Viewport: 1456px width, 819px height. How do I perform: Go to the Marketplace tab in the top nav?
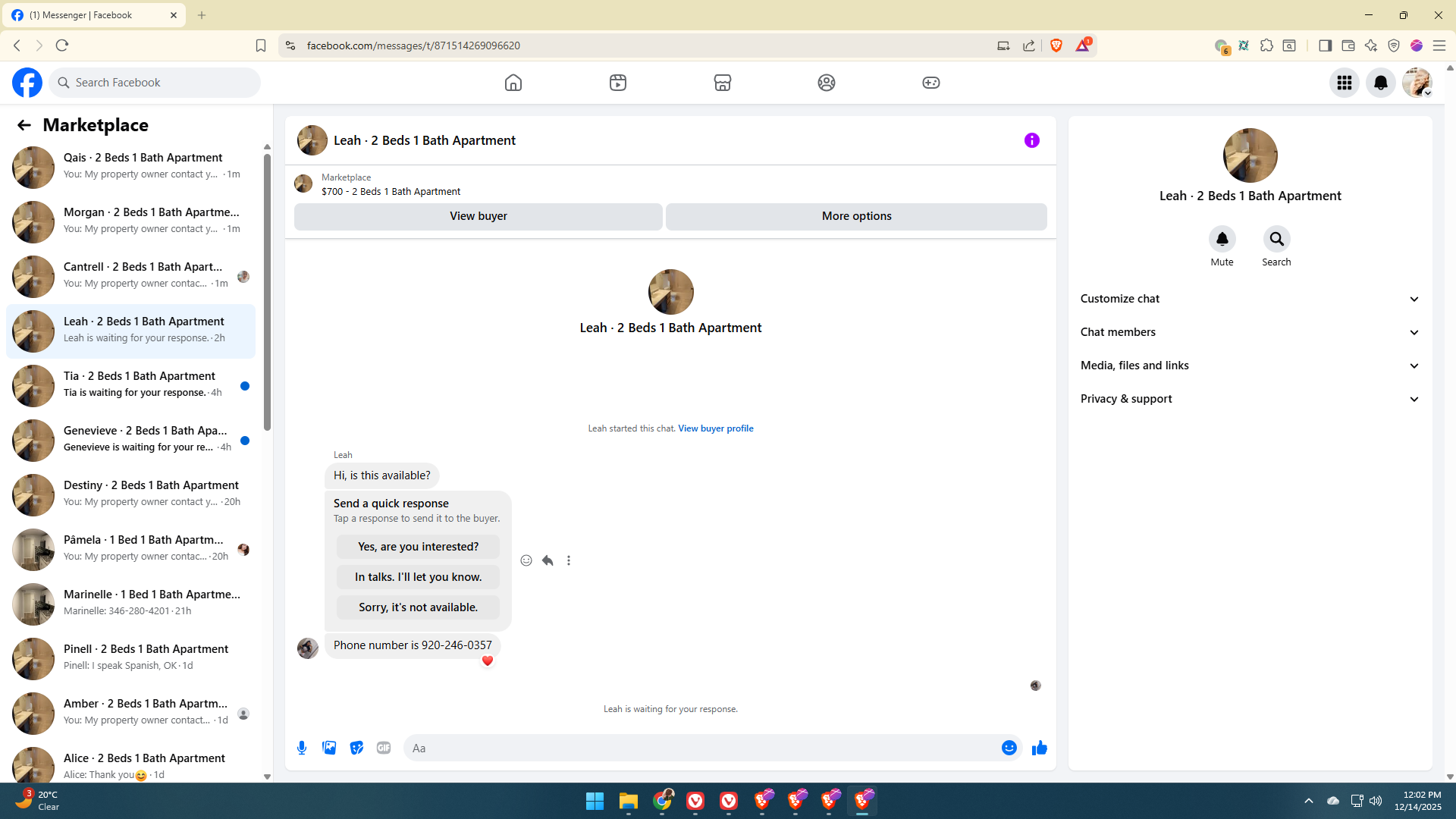pos(722,83)
